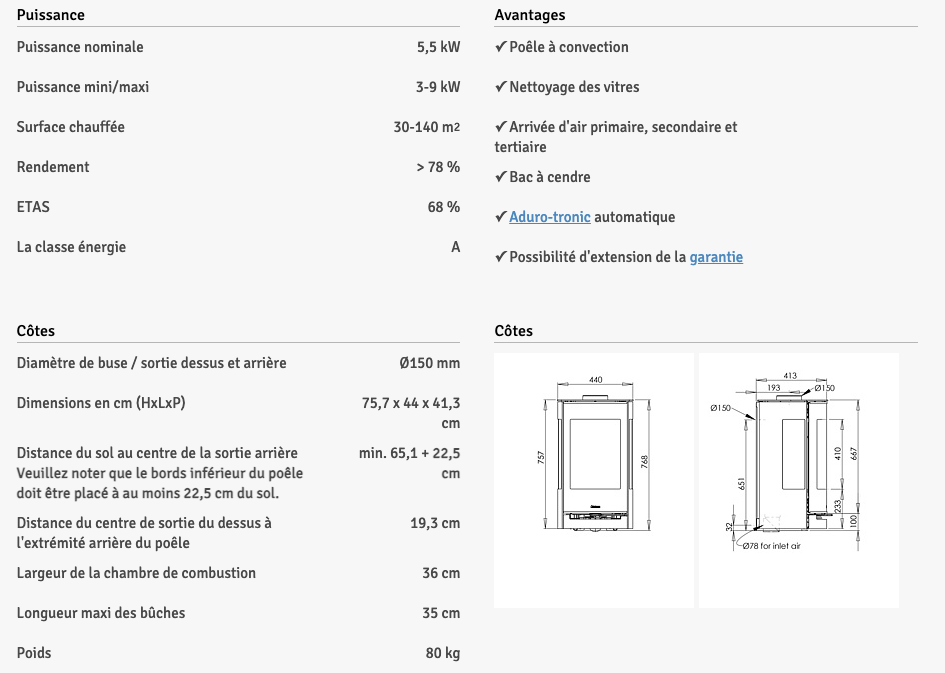Image resolution: width=945 pixels, height=673 pixels.
Task: Click the checkmark beside Arrivée d'air primaire
Action: [x=501, y=127]
